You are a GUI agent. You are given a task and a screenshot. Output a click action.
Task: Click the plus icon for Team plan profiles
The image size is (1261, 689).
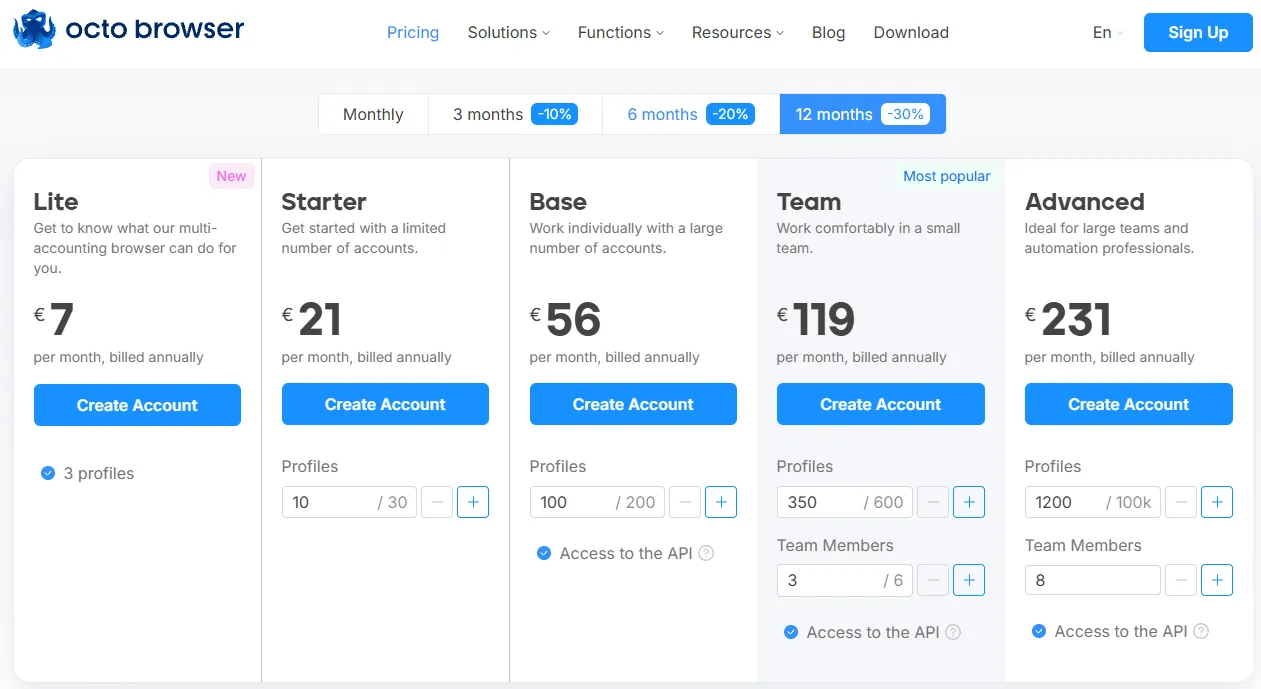969,502
